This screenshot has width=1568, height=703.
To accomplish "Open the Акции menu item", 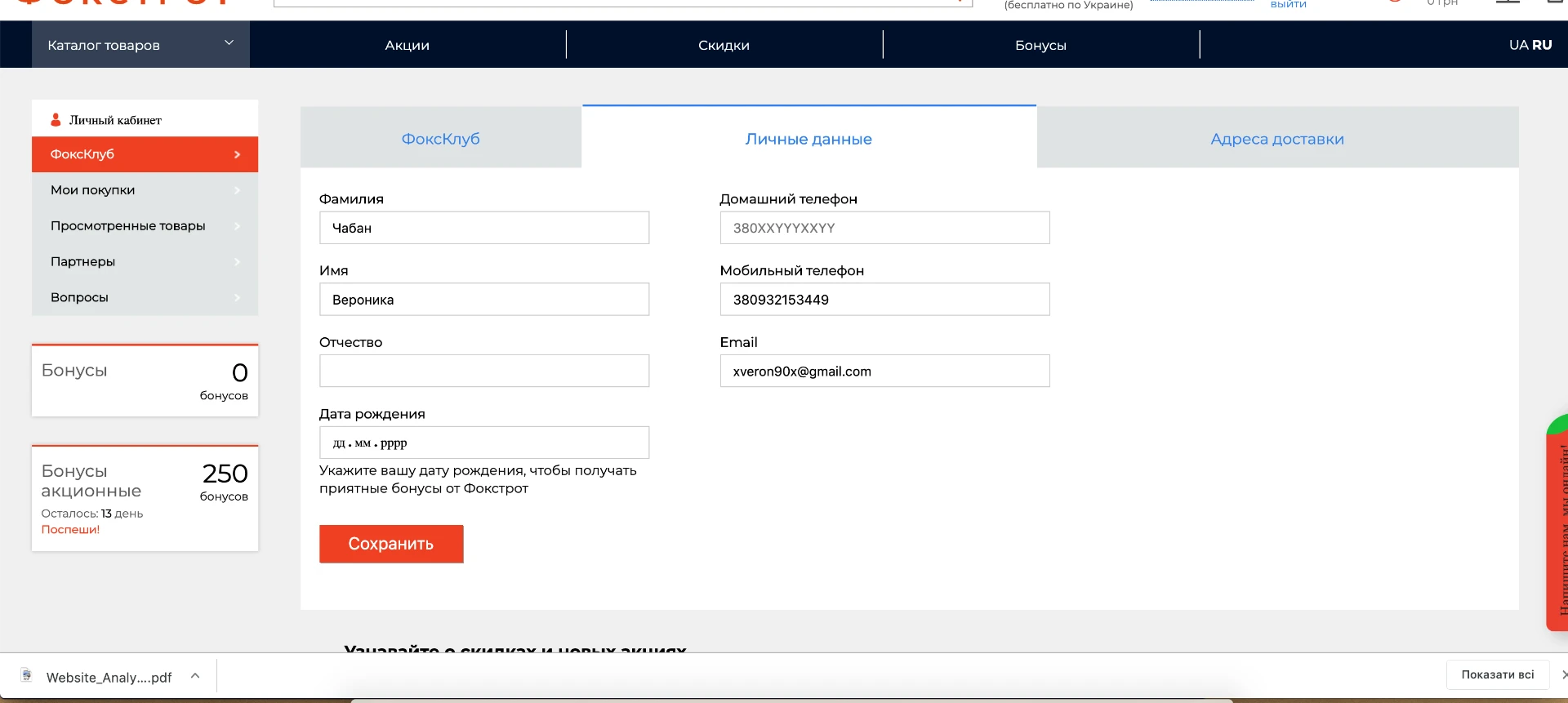I will coord(407,45).
